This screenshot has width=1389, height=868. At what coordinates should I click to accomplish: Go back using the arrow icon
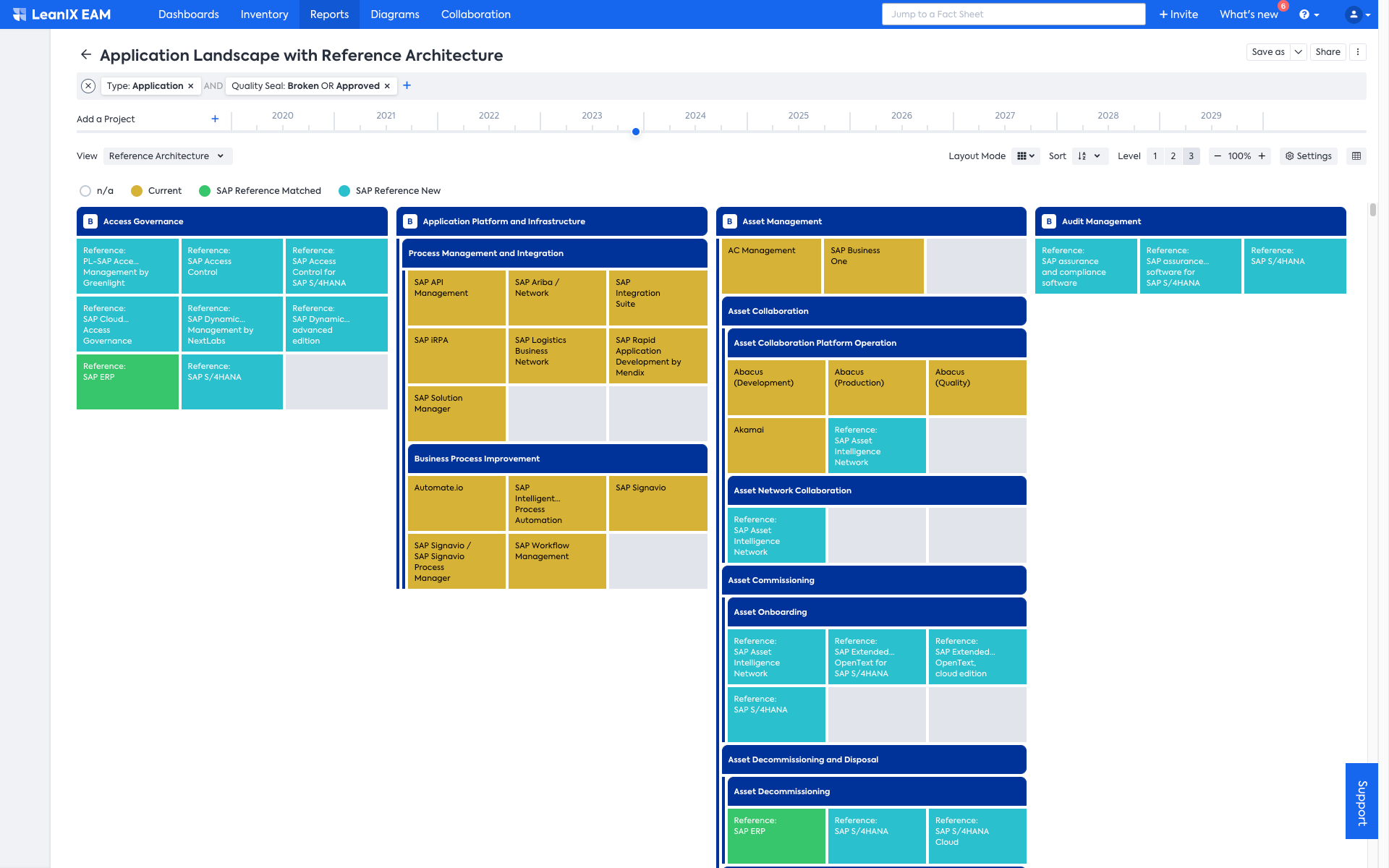[86, 55]
